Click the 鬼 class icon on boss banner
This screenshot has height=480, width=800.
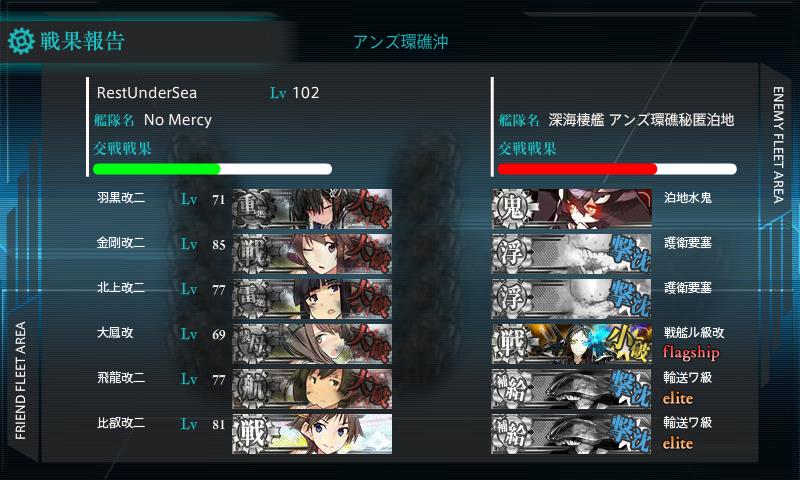coord(512,209)
